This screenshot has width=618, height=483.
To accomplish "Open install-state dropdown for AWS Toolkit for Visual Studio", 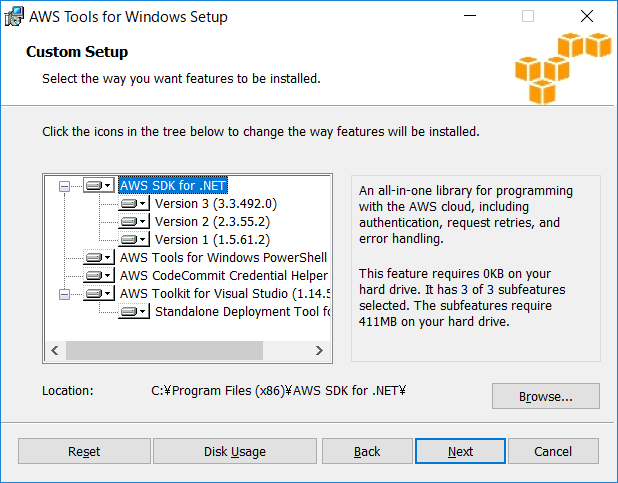I will 99,293.
